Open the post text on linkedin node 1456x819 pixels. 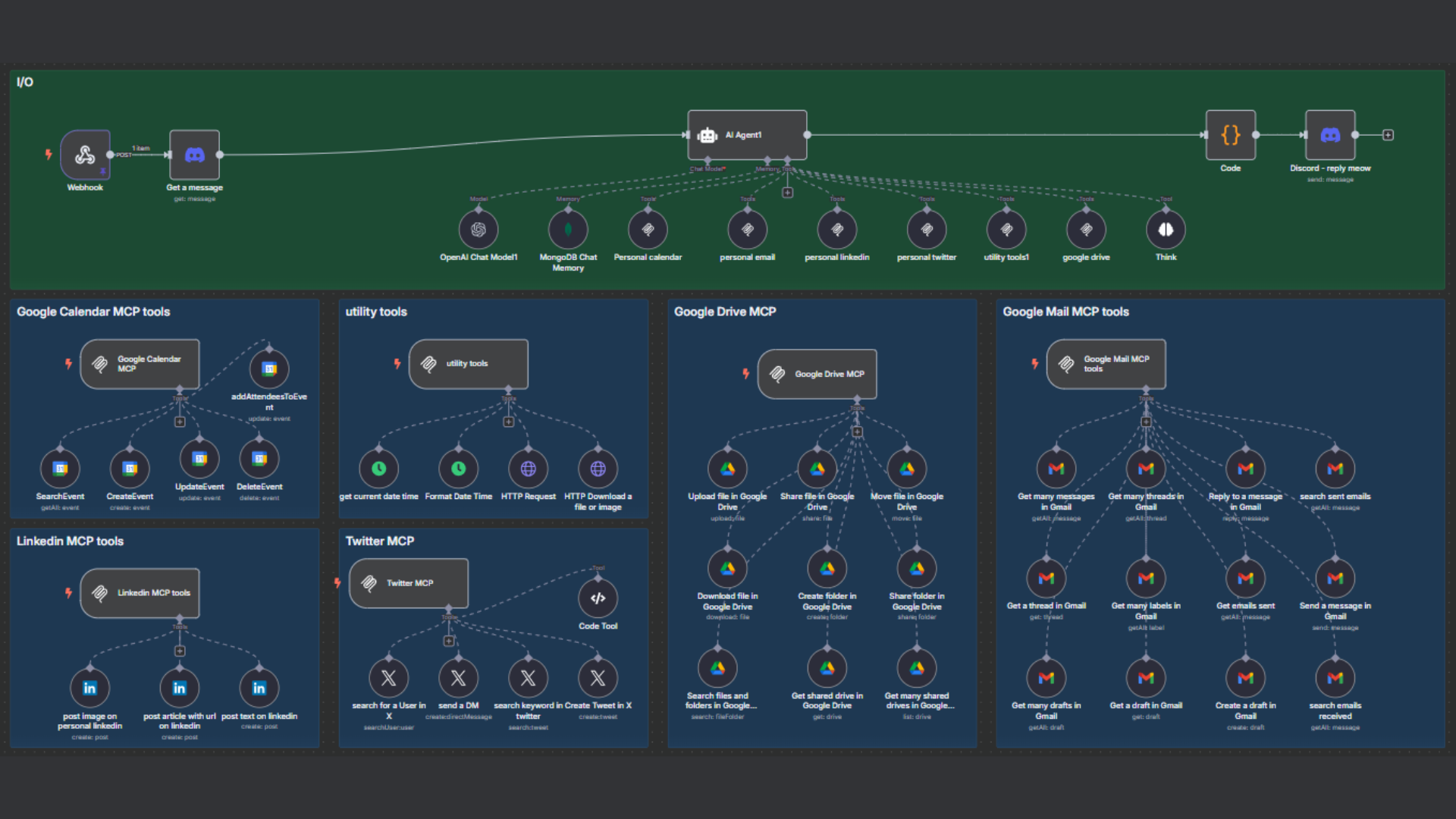(259, 688)
